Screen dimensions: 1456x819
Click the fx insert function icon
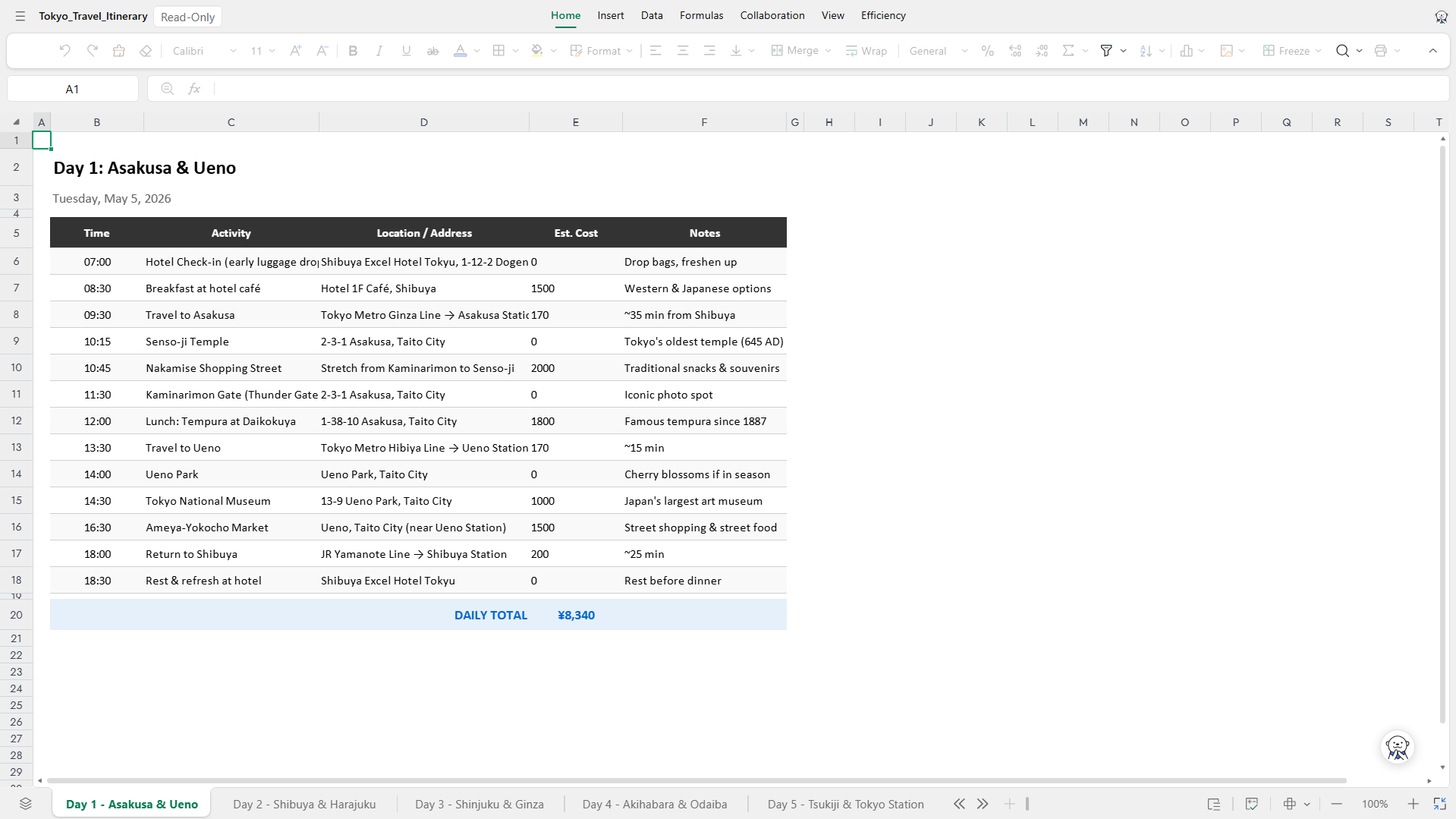194,89
